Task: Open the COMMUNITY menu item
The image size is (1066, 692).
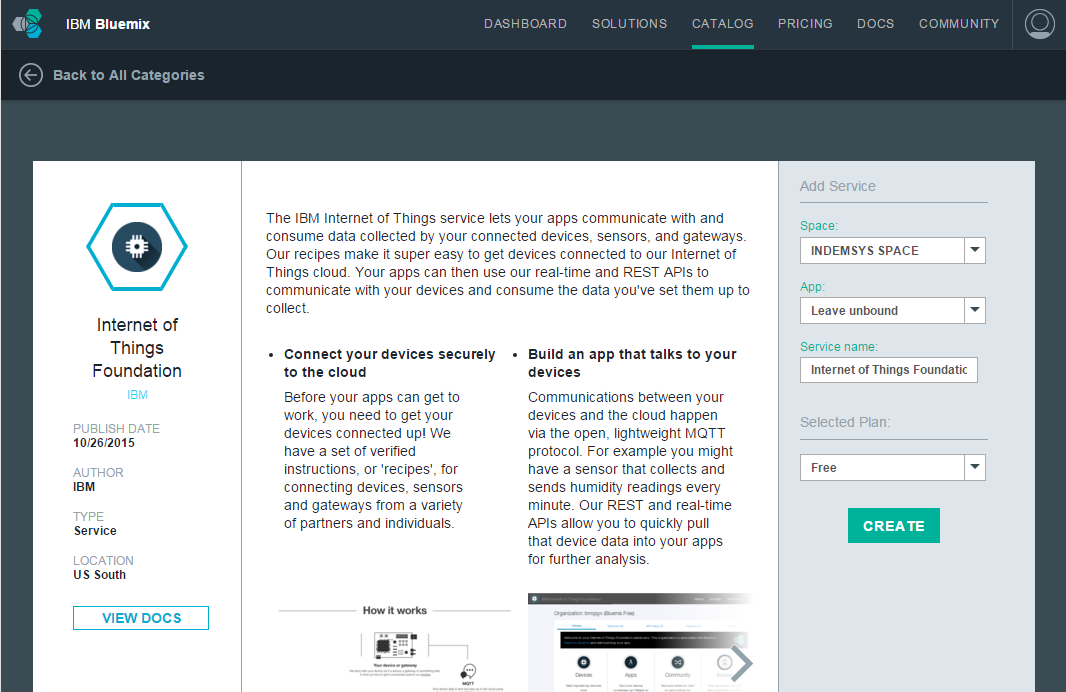Action: [959, 24]
